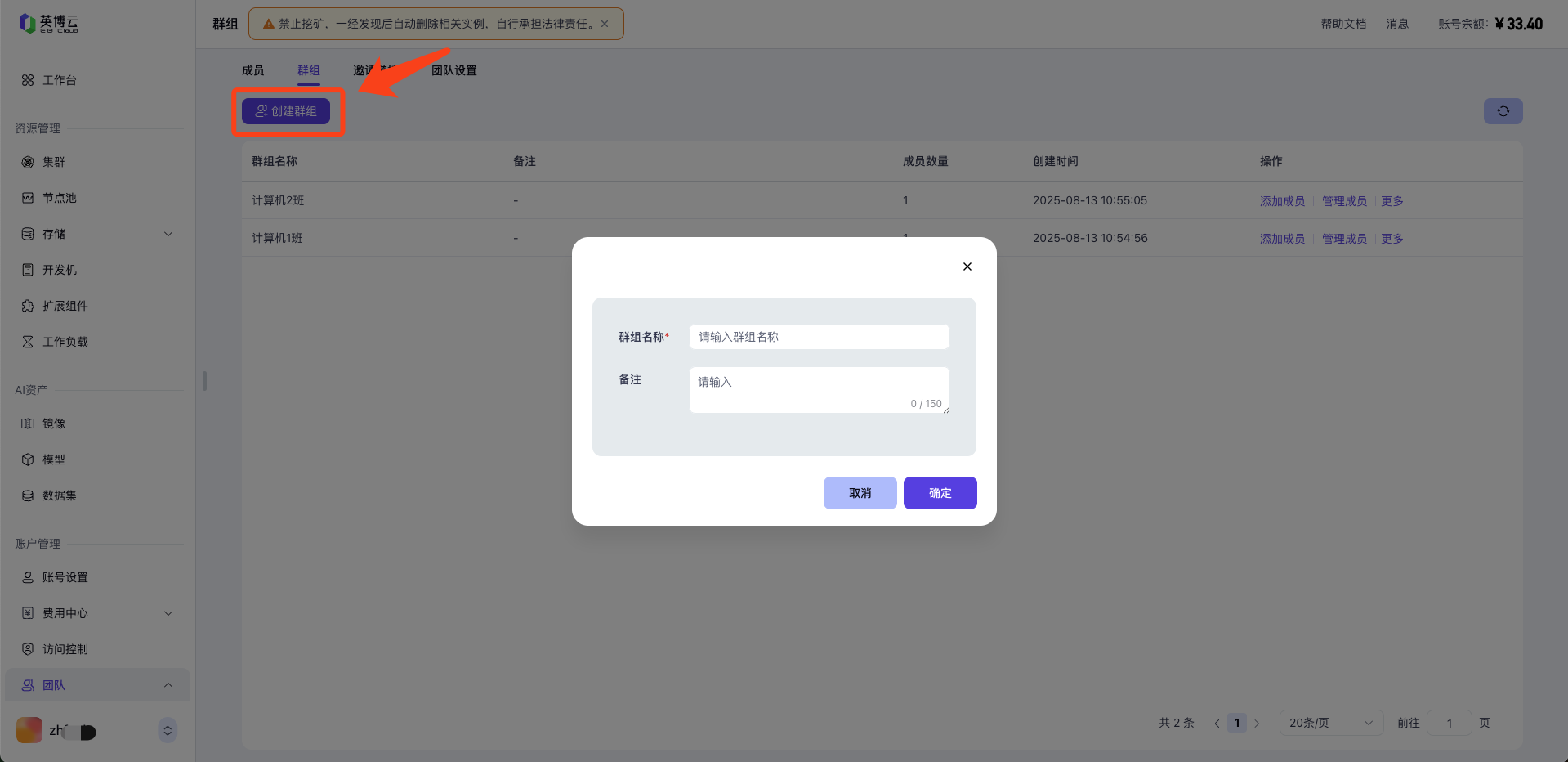1568x762 pixels.
Task: Open 镜像 images sidebar item
Action: click(x=53, y=424)
